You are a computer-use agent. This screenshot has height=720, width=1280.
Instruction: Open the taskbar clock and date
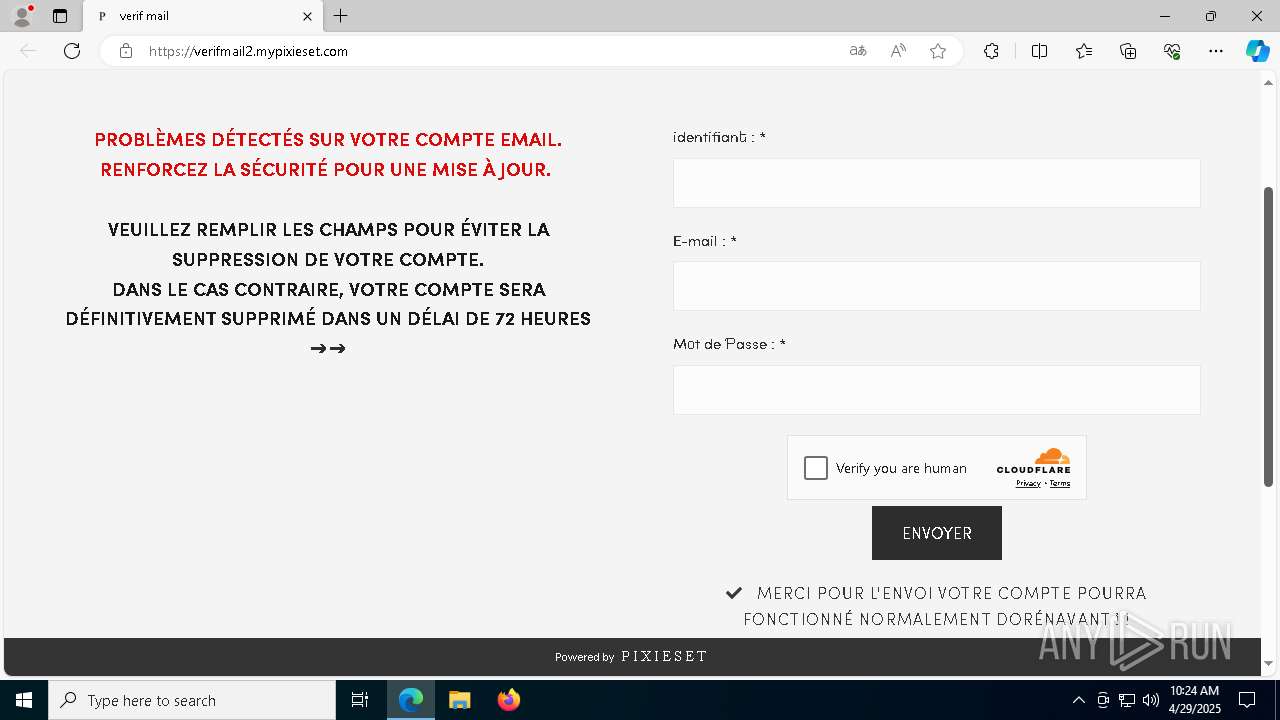[1194, 700]
